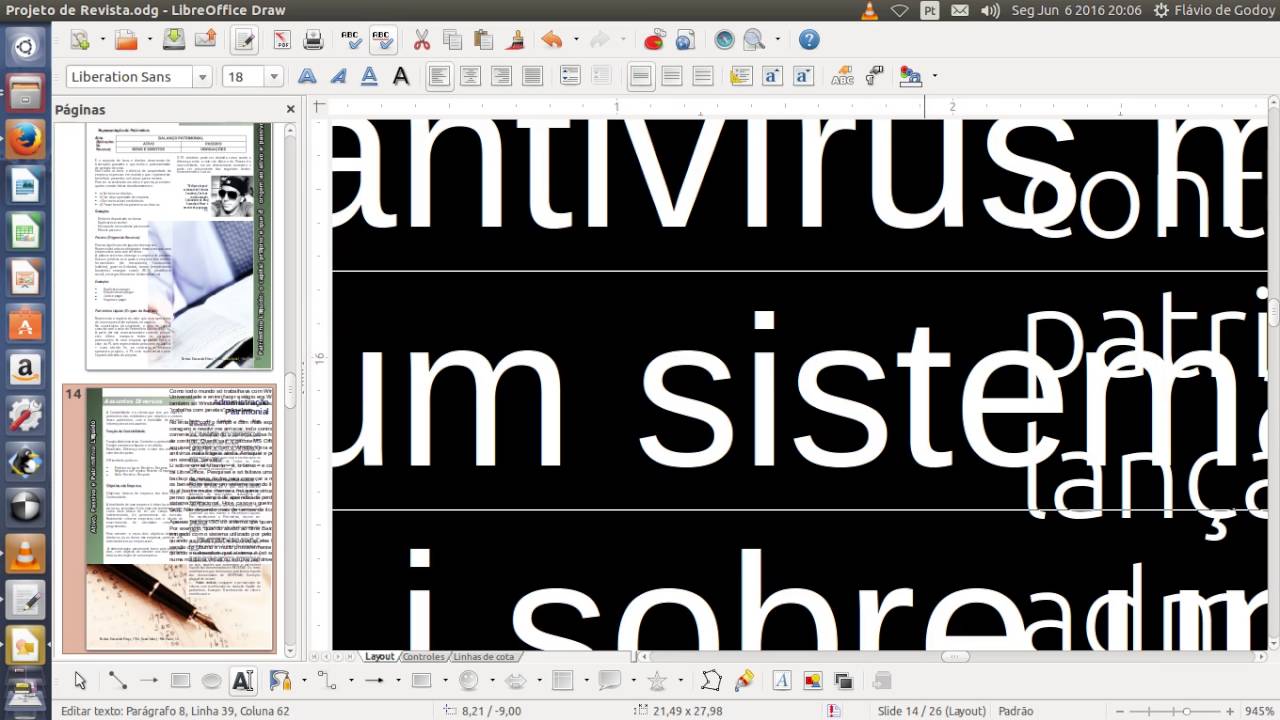Screen dimensions: 1280x720
Task: Click the zoom slider in status bar
Action: [1174, 711]
